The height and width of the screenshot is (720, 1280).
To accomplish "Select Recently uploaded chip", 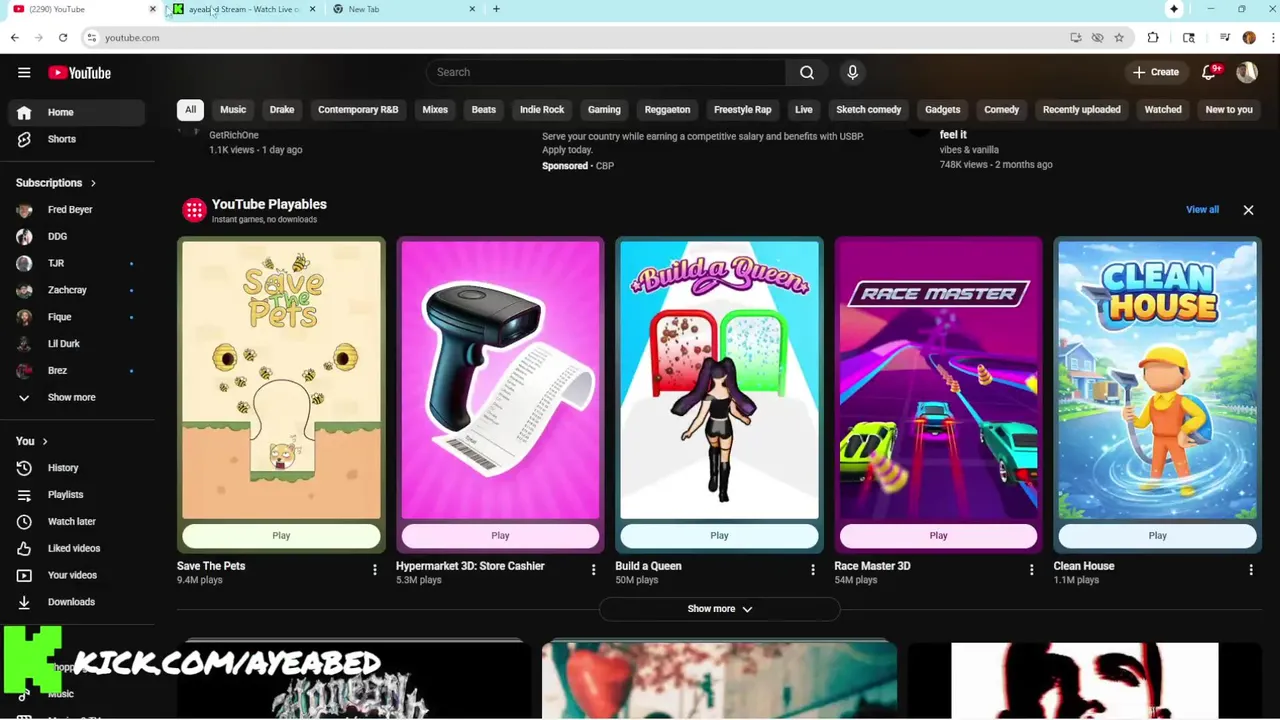I will [1081, 110].
